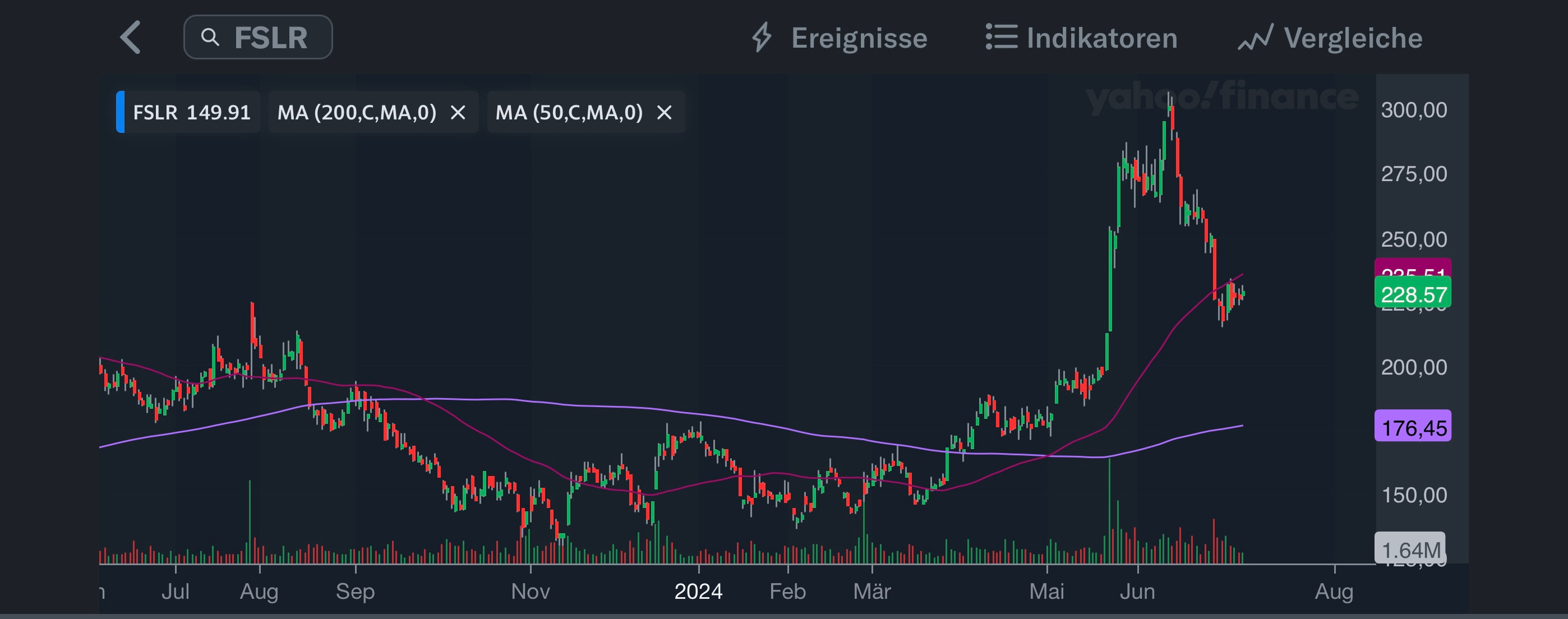
Task: Click the 2024 marker on time axis
Action: 698,591
